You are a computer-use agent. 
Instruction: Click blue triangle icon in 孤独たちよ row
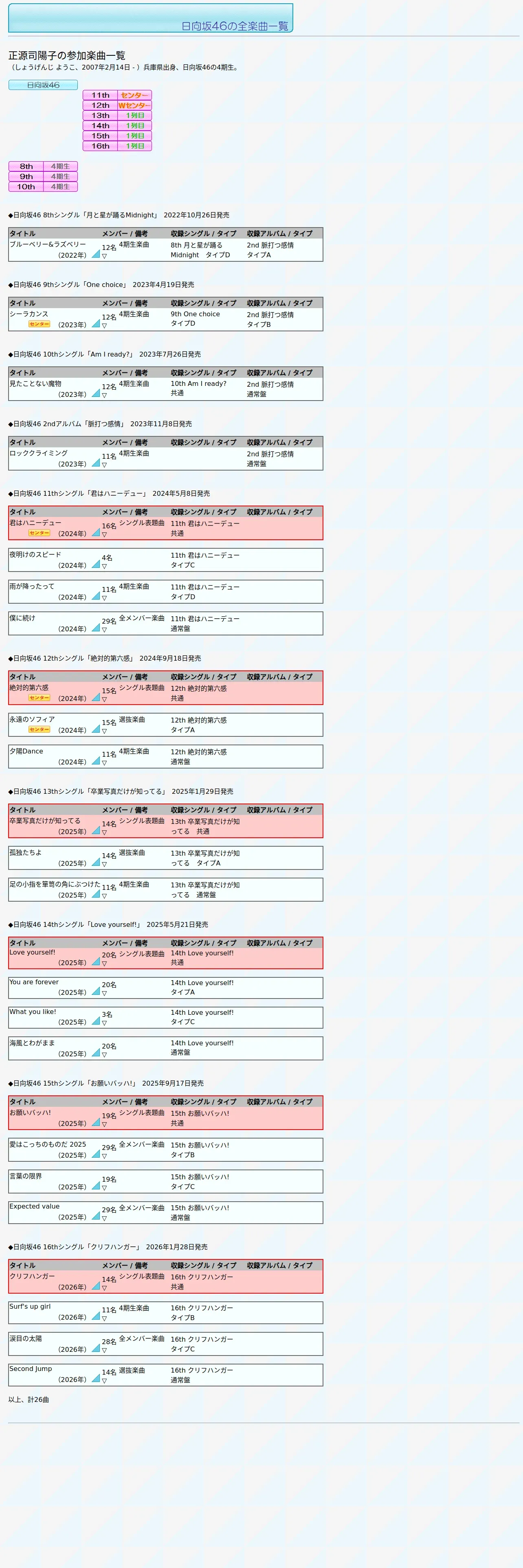pyautogui.click(x=96, y=862)
